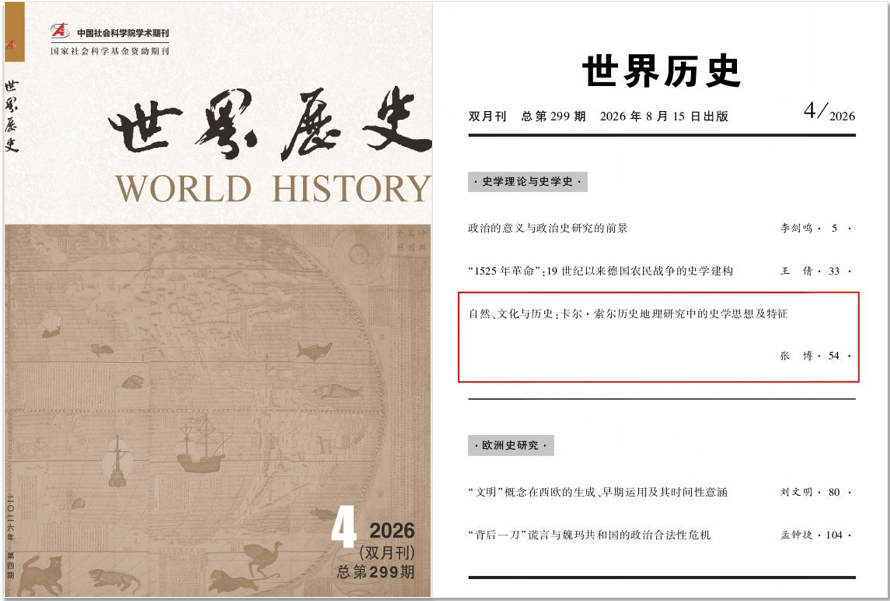Click author 张博 page 54 entry
Image resolution: width=890 pixels, height=601 pixels.
pyautogui.click(x=816, y=356)
